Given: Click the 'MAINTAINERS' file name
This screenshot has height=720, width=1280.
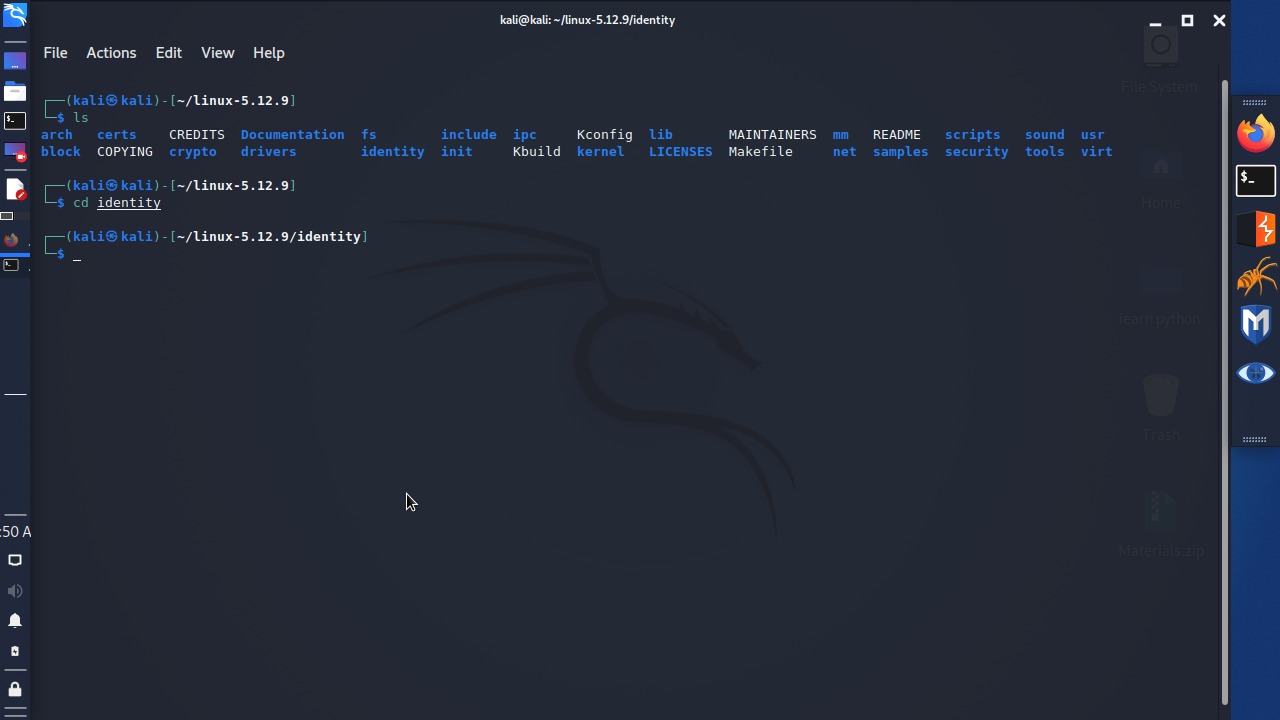Looking at the screenshot, I should (x=773, y=135).
